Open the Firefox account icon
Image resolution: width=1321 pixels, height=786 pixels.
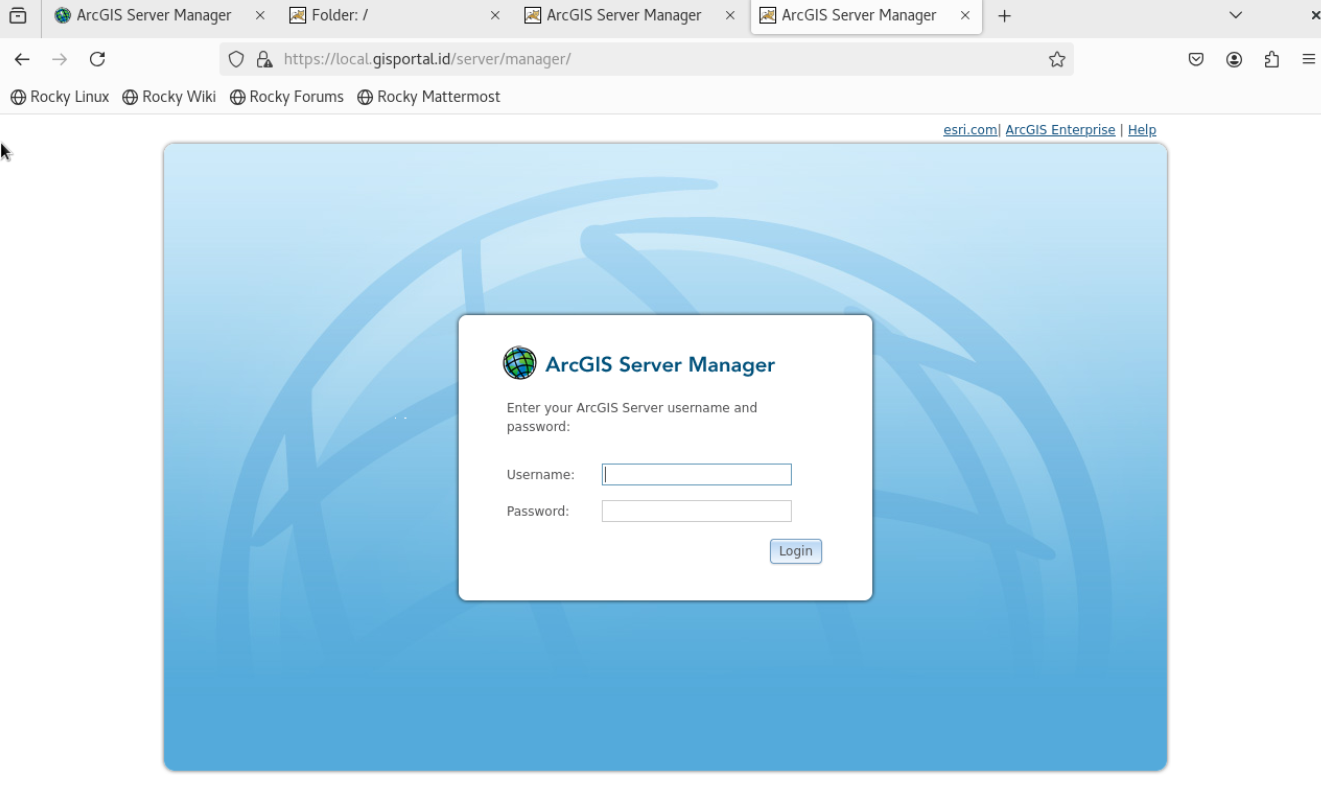(1234, 59)
